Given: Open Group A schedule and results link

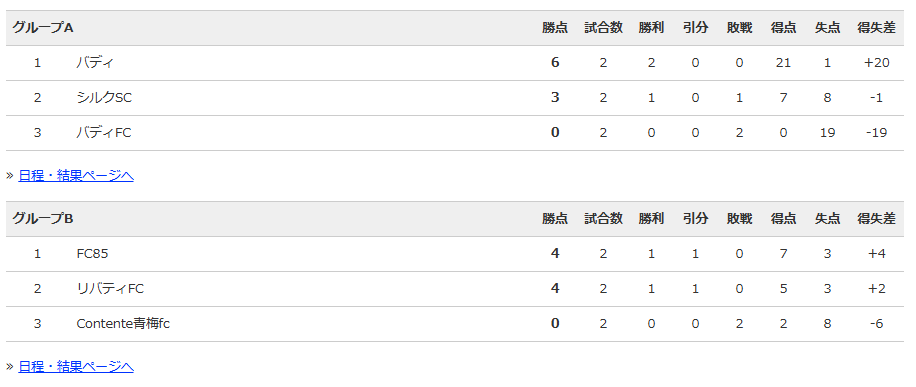Looking at the screenshot, I should click(x=76, y=175).
